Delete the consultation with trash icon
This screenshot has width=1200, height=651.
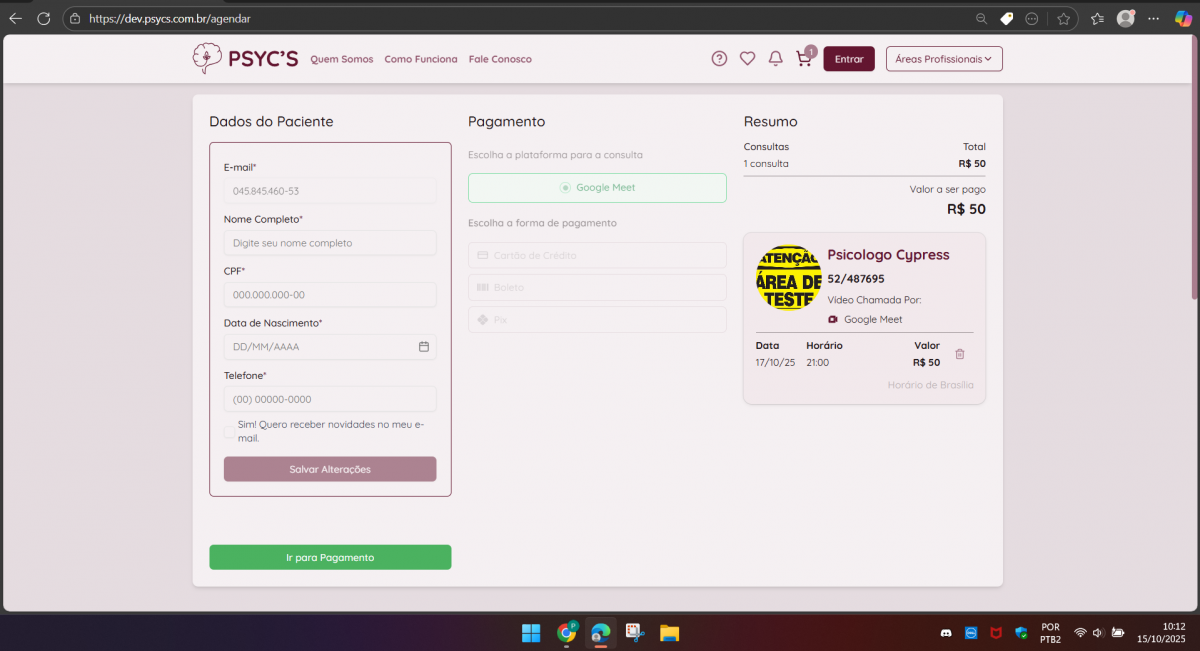tap(960, 354)
